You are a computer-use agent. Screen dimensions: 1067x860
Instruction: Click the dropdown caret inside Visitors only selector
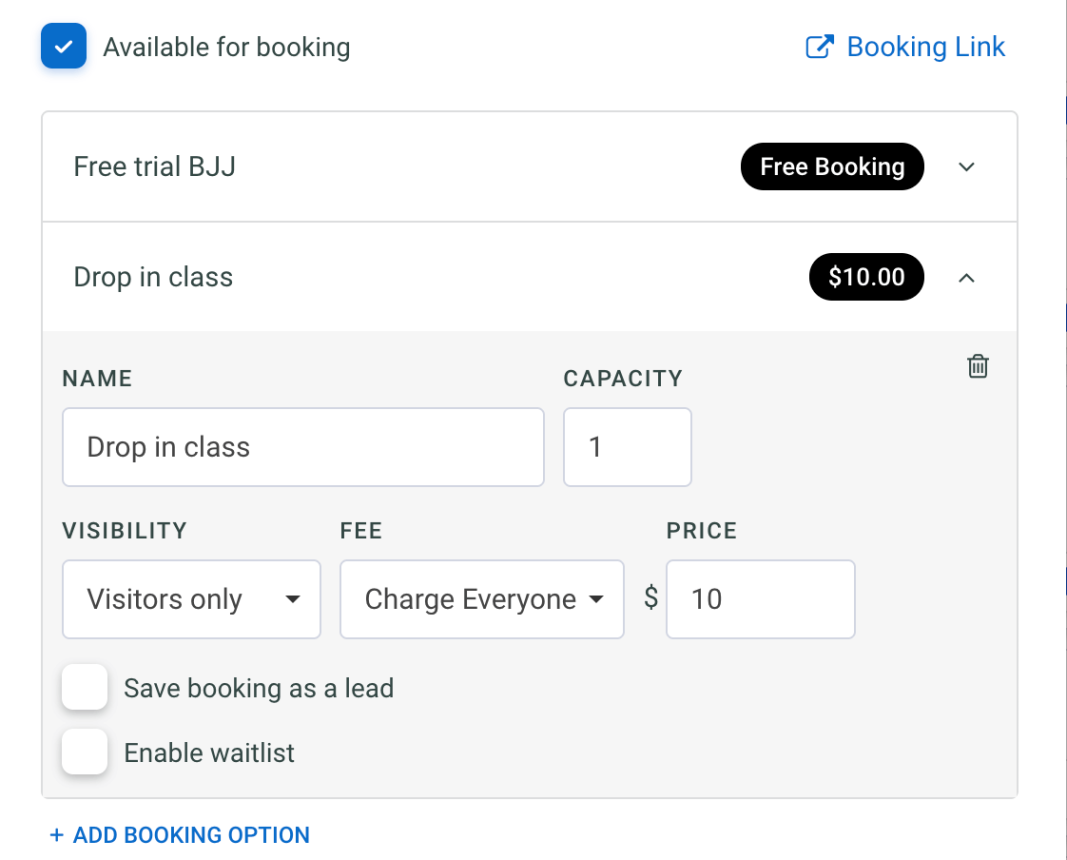click(292, 599)
